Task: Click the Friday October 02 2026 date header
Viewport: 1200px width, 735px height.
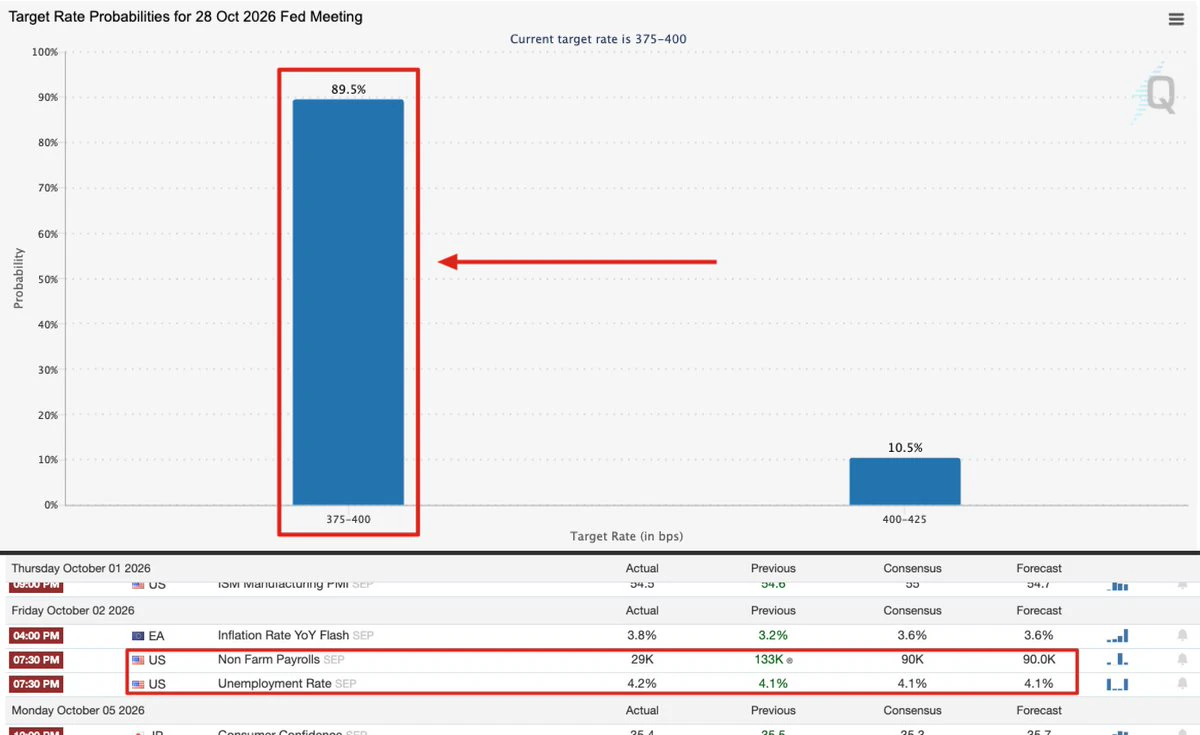Action: [x=73, y=610]
